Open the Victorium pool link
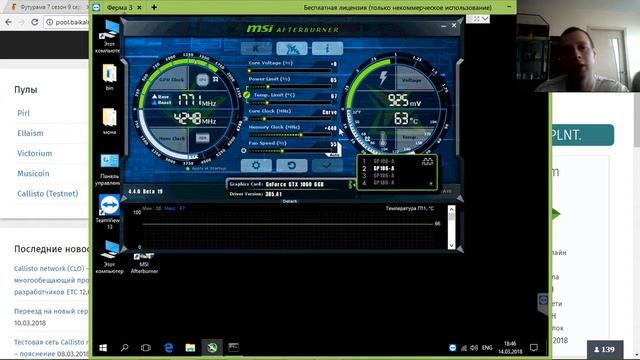This screenshot has height=360, width=640. pos(34,153)
